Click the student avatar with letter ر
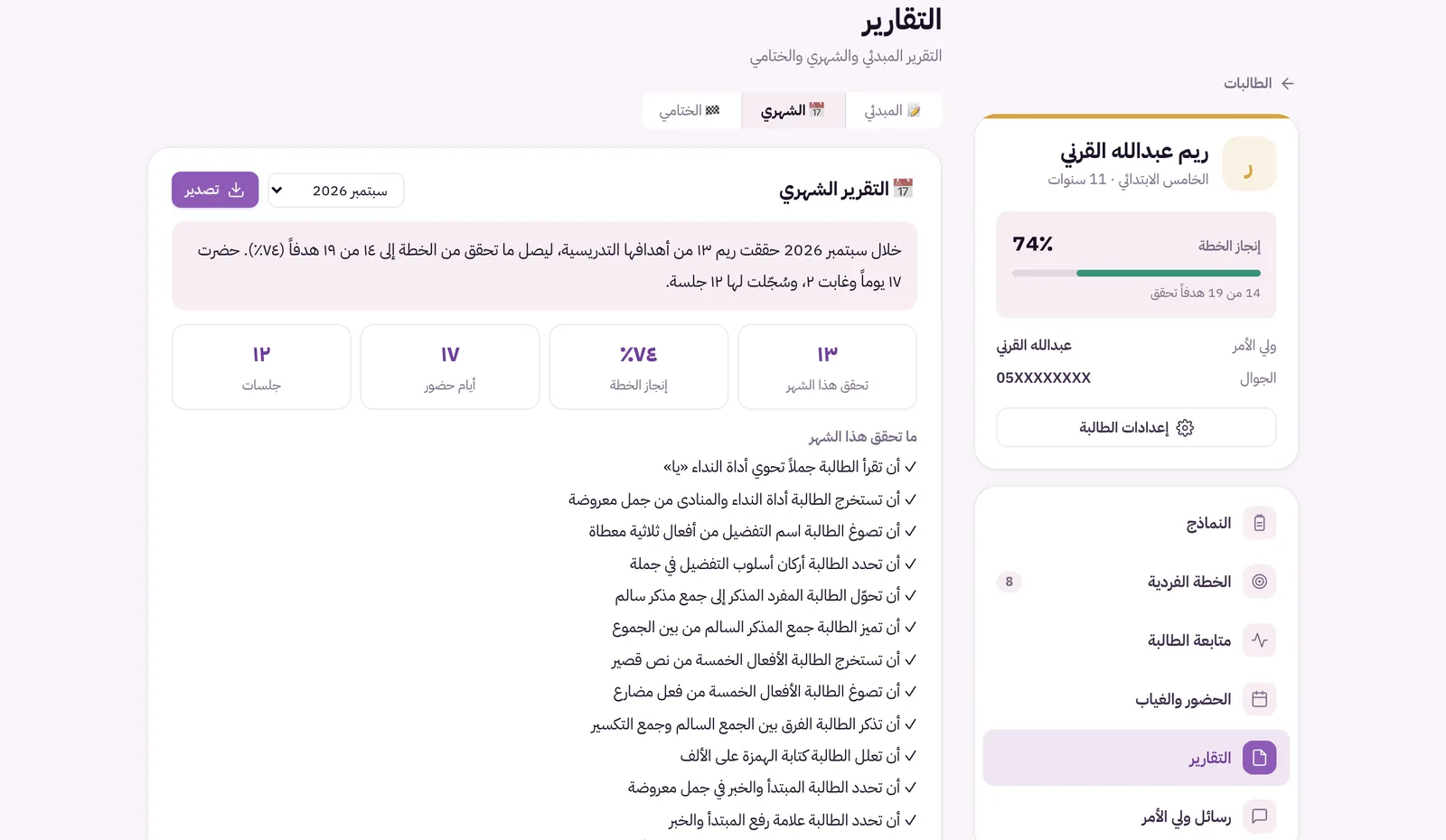 (1249, 164)
